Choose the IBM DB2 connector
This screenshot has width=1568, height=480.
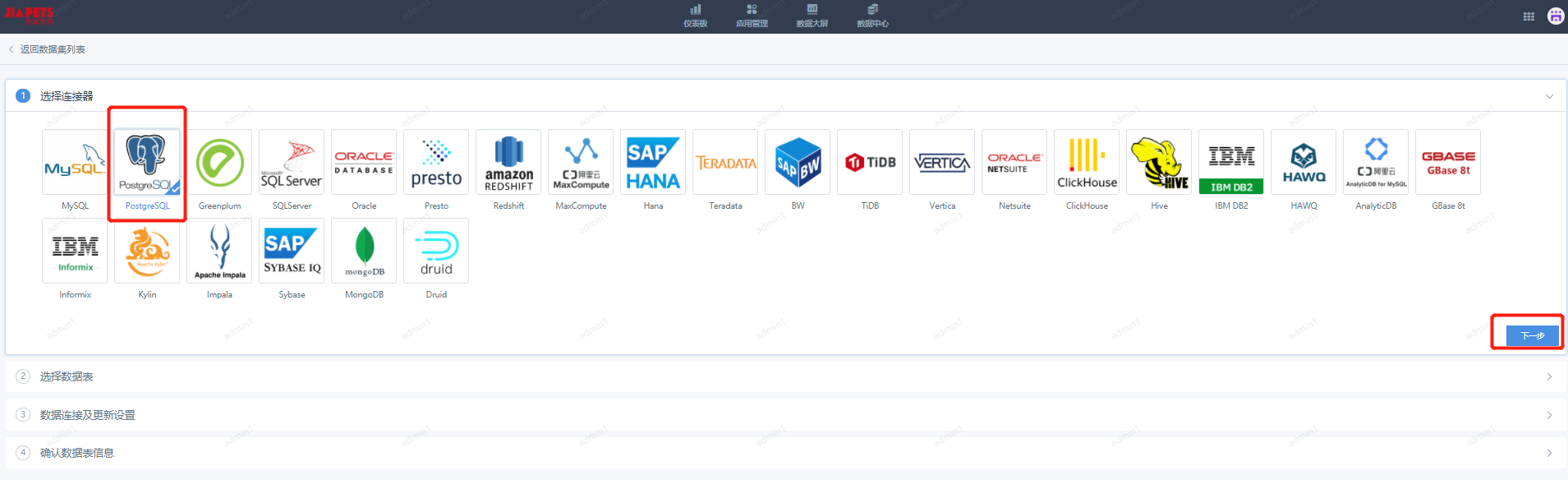click(x=1231, y=162)
